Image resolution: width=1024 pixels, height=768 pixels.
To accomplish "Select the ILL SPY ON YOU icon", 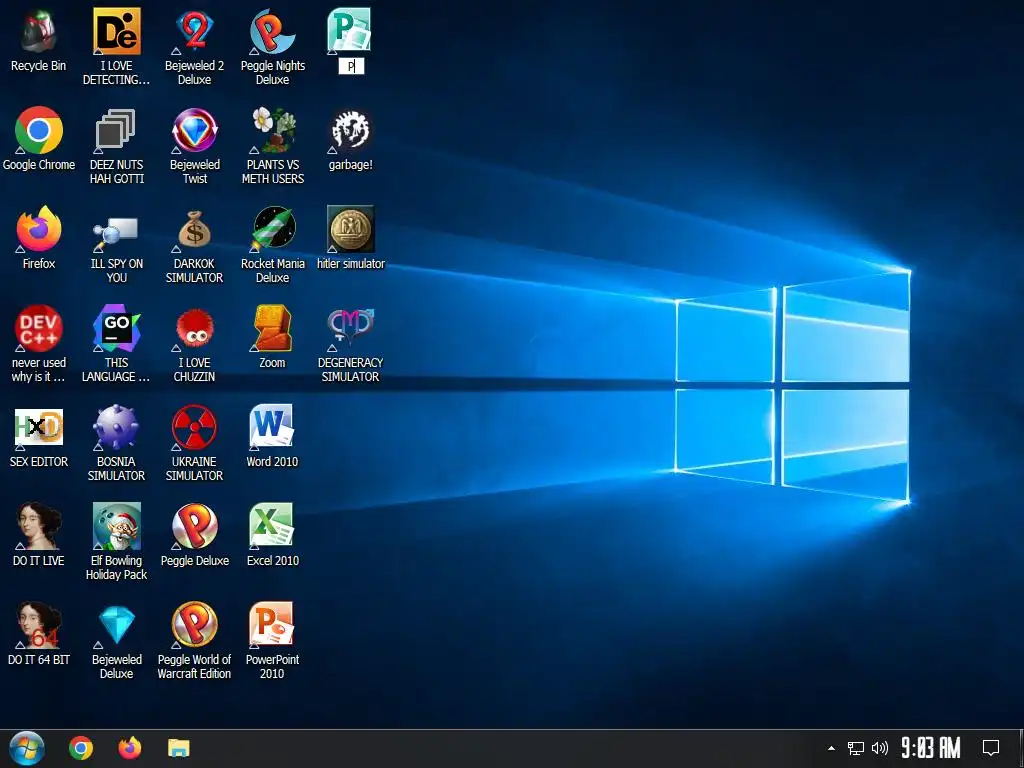I will tap(116, 232).
